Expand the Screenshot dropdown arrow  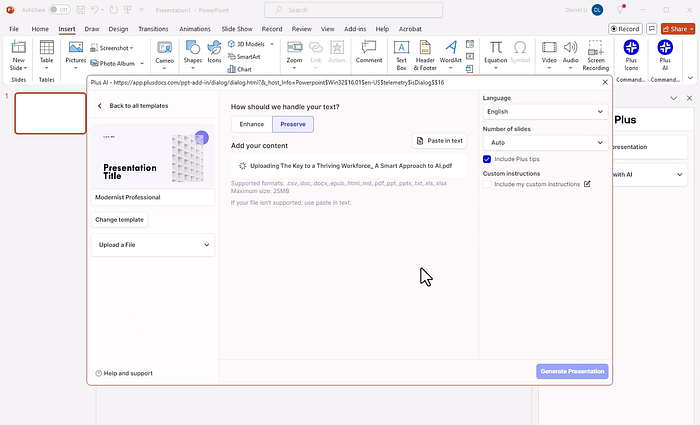(x=131, y=48)
